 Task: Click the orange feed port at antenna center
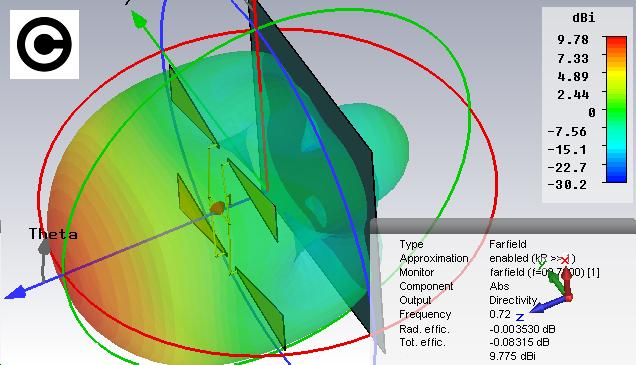tap(217, 208)
